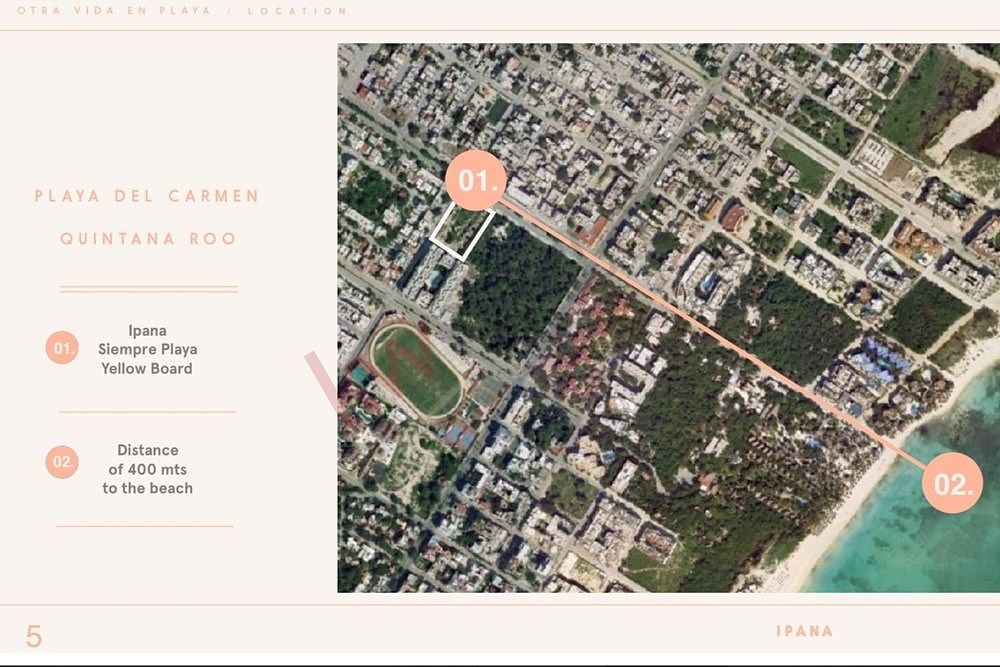This screenshot has width=1000, height=667.
Task: Click the PLAYA DEL CARMEN heading
Action: [147, 196]
